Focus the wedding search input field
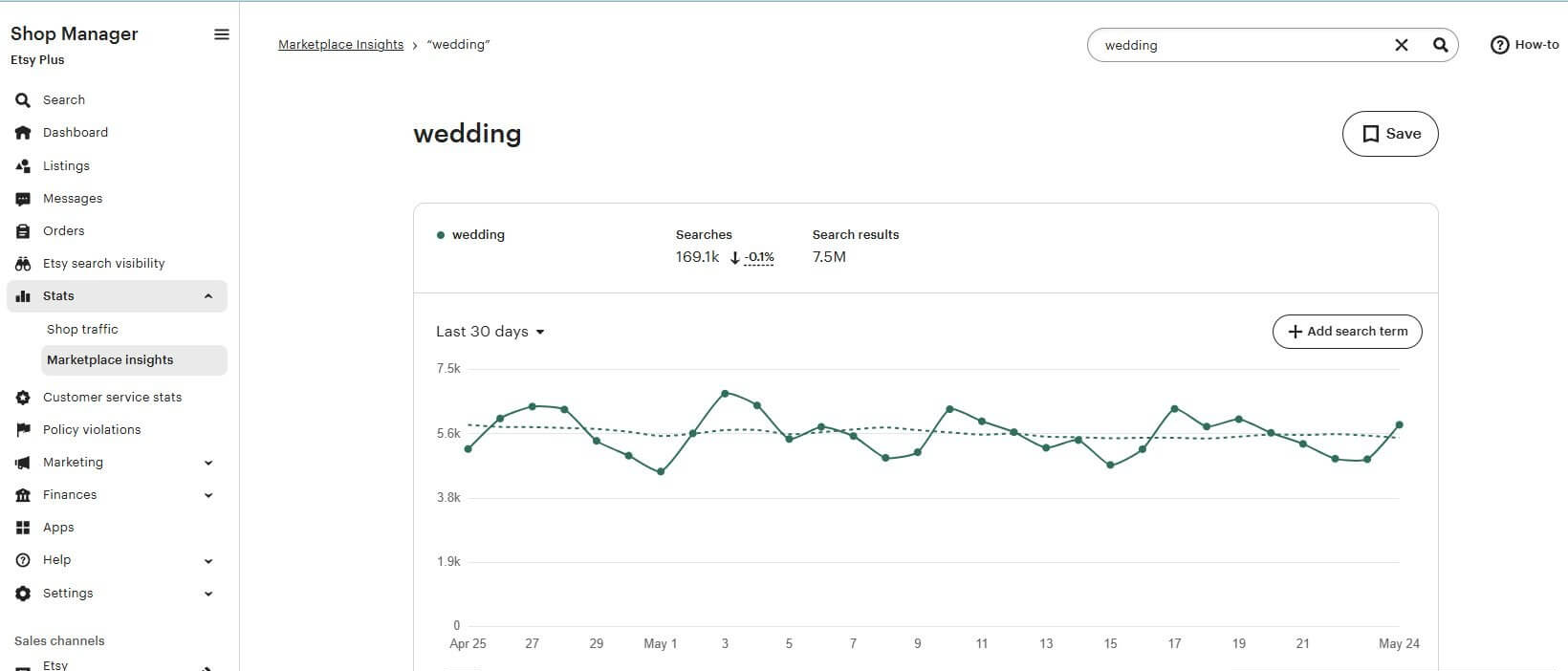Screen dimensions: 1568x671 pos(1243,45)
